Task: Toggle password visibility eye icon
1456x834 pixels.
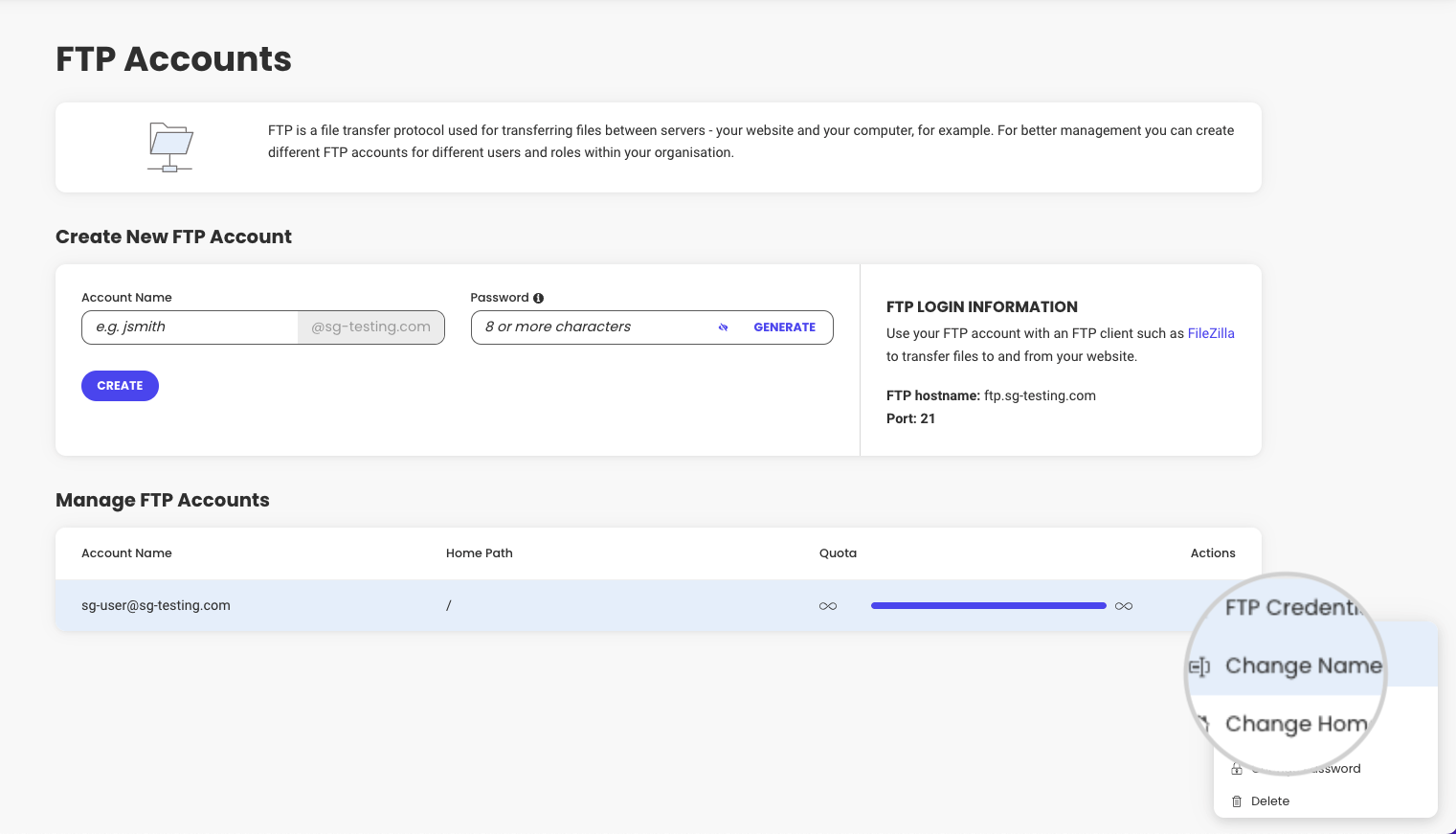Action: pos(724,327)
